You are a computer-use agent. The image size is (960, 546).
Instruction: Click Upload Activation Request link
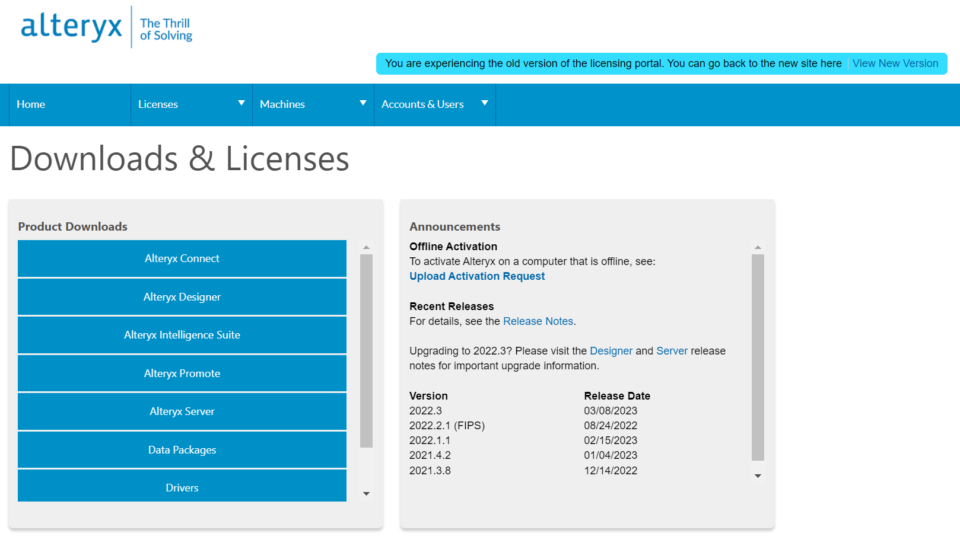(477, 276)
